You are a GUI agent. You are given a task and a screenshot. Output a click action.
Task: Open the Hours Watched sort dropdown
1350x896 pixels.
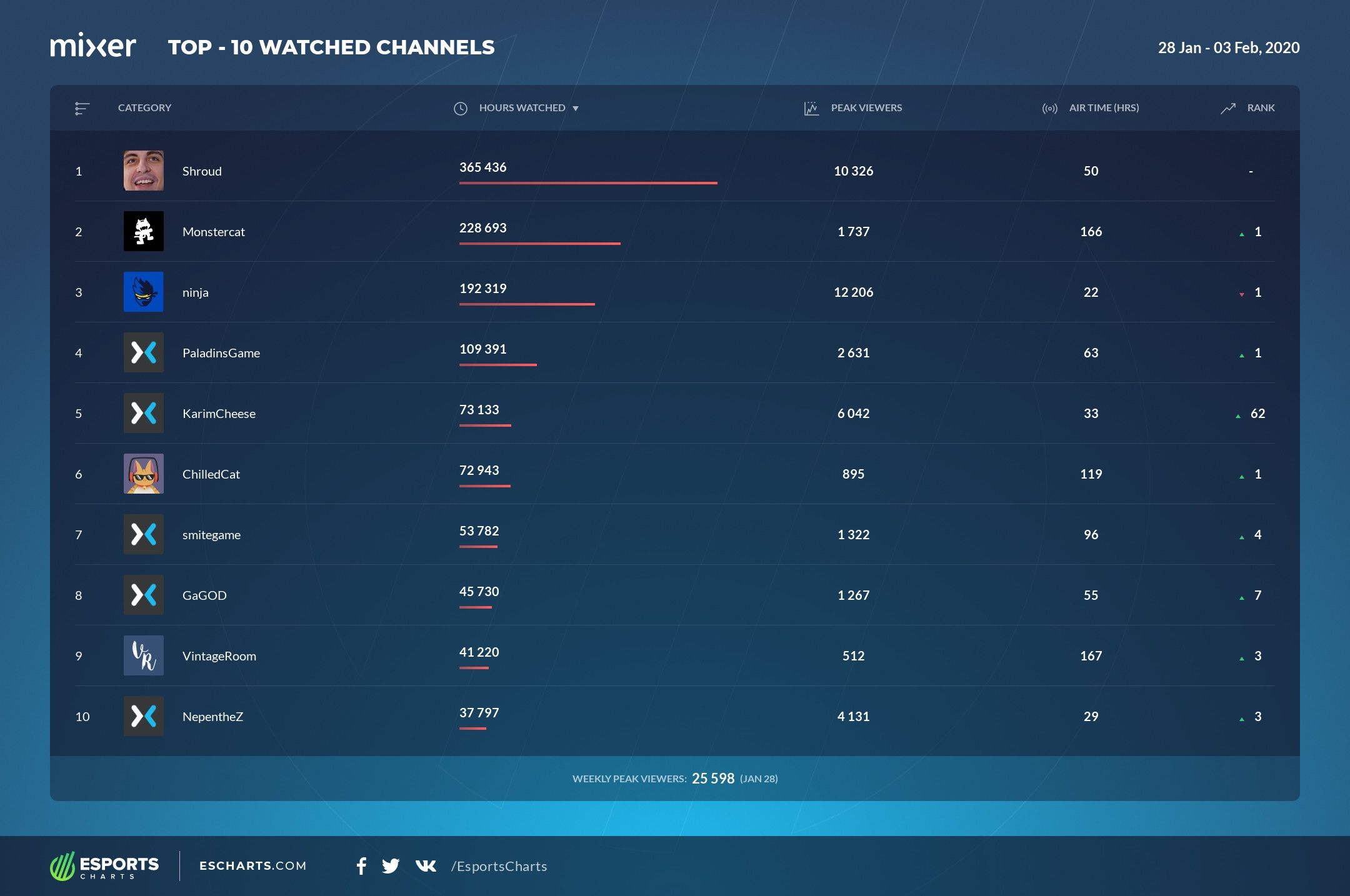point(577,107)
